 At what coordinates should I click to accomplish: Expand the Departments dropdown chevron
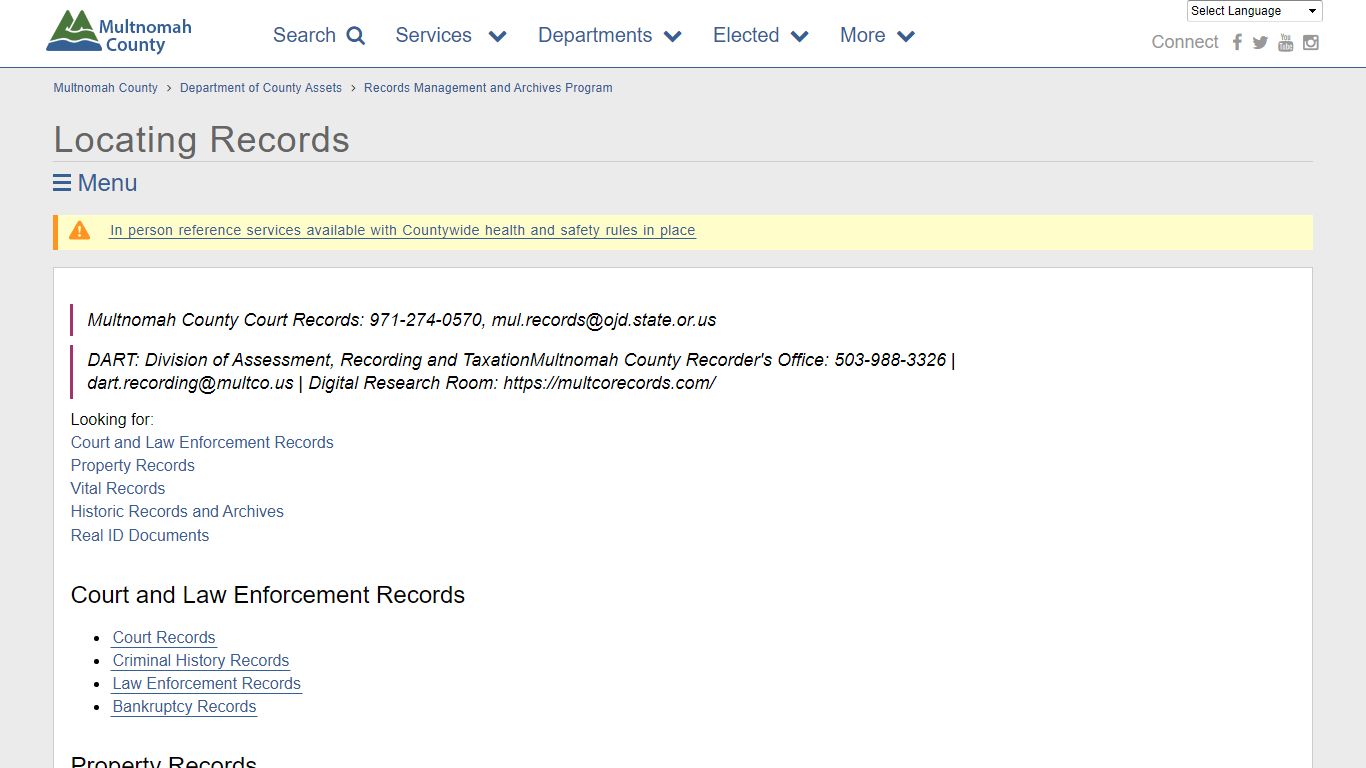pyautogui.click(x=673, y=37)
